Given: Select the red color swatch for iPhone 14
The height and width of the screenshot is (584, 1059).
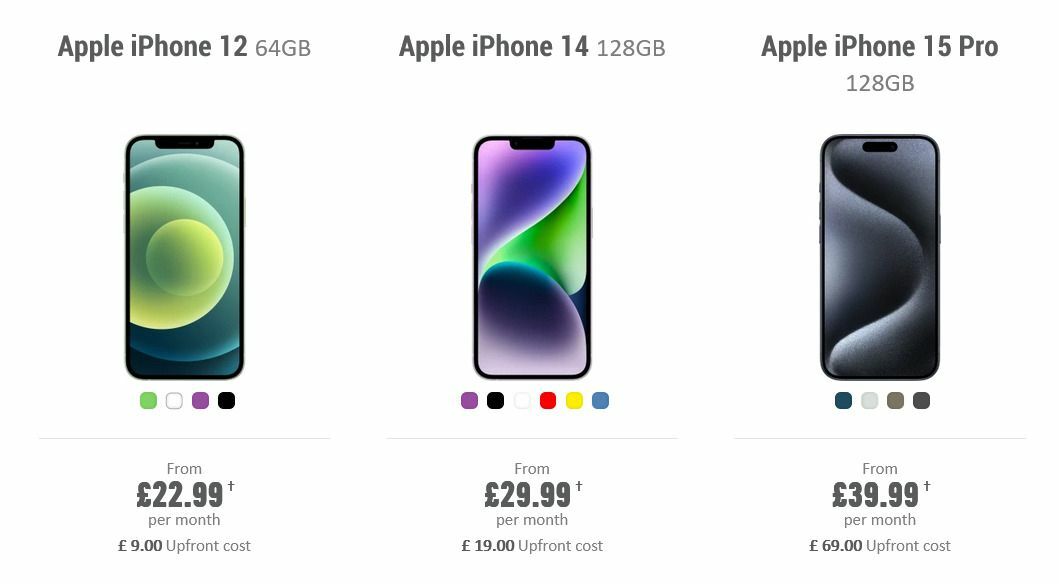Looking at the screenshot, I should pos(547,401).
